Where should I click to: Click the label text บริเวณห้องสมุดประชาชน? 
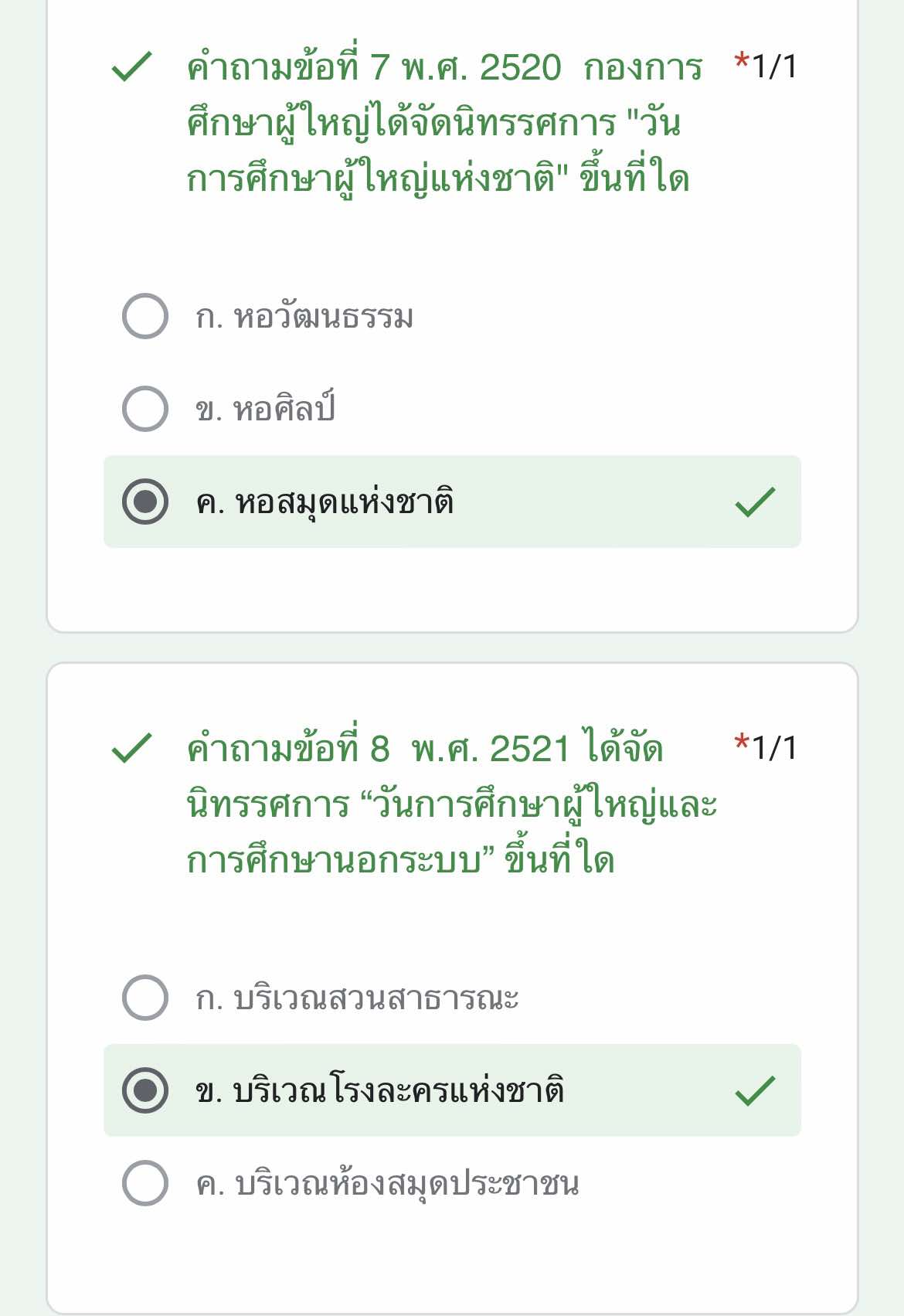pyautogui.click(x=407, y=1184)
